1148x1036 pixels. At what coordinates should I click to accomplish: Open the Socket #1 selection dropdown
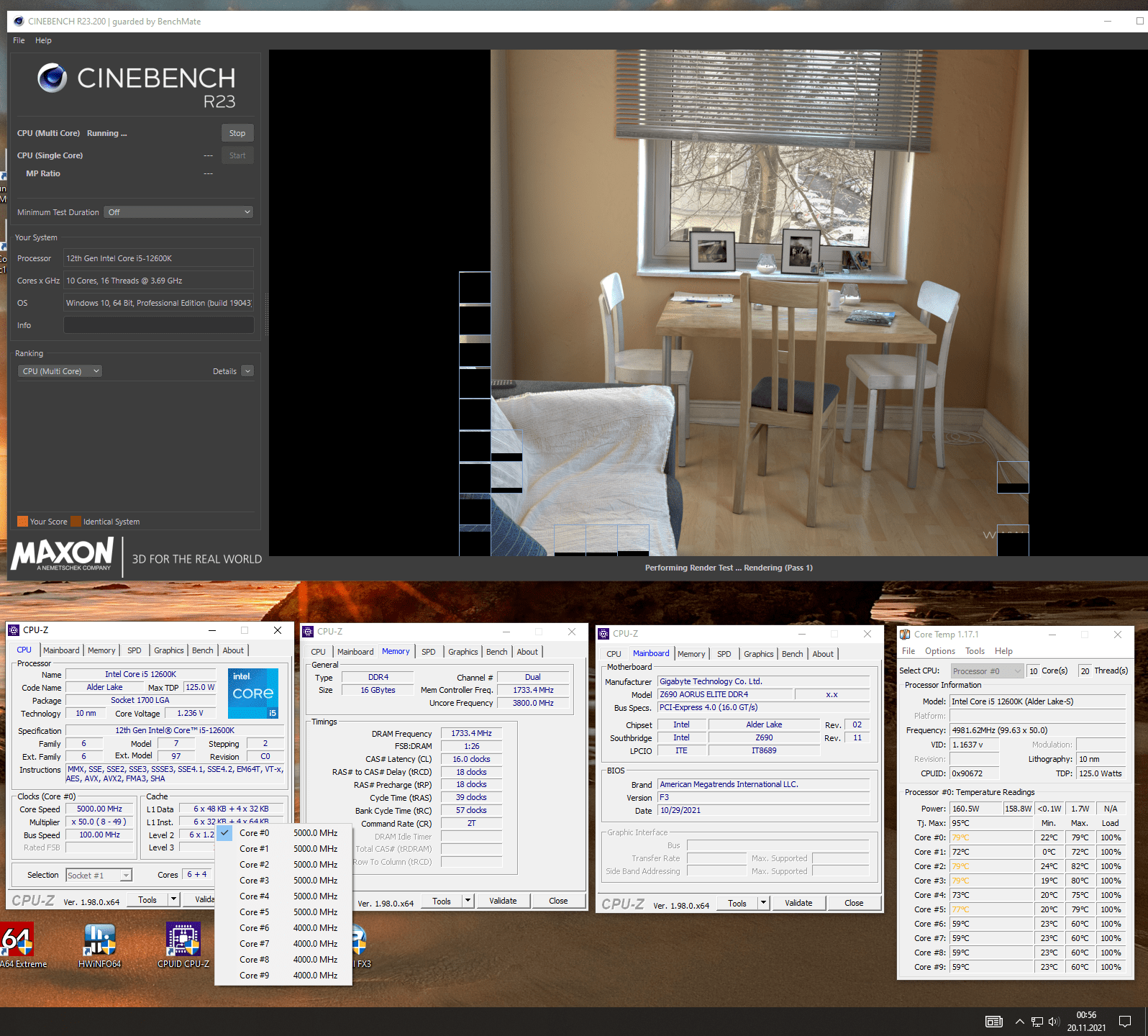coord(99,876)
